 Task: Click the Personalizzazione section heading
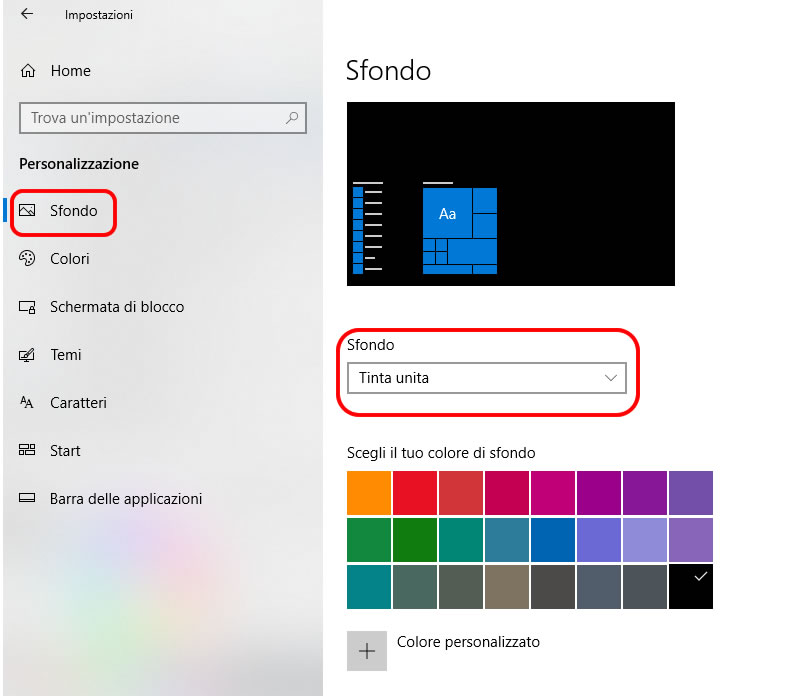[x=79, y=164]
